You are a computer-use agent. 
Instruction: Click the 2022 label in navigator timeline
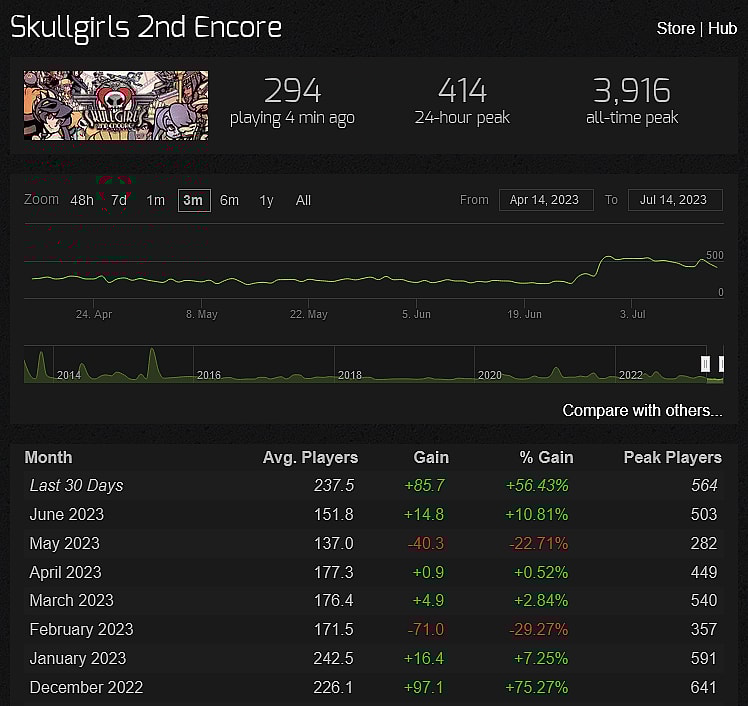(x=631, y=375)
